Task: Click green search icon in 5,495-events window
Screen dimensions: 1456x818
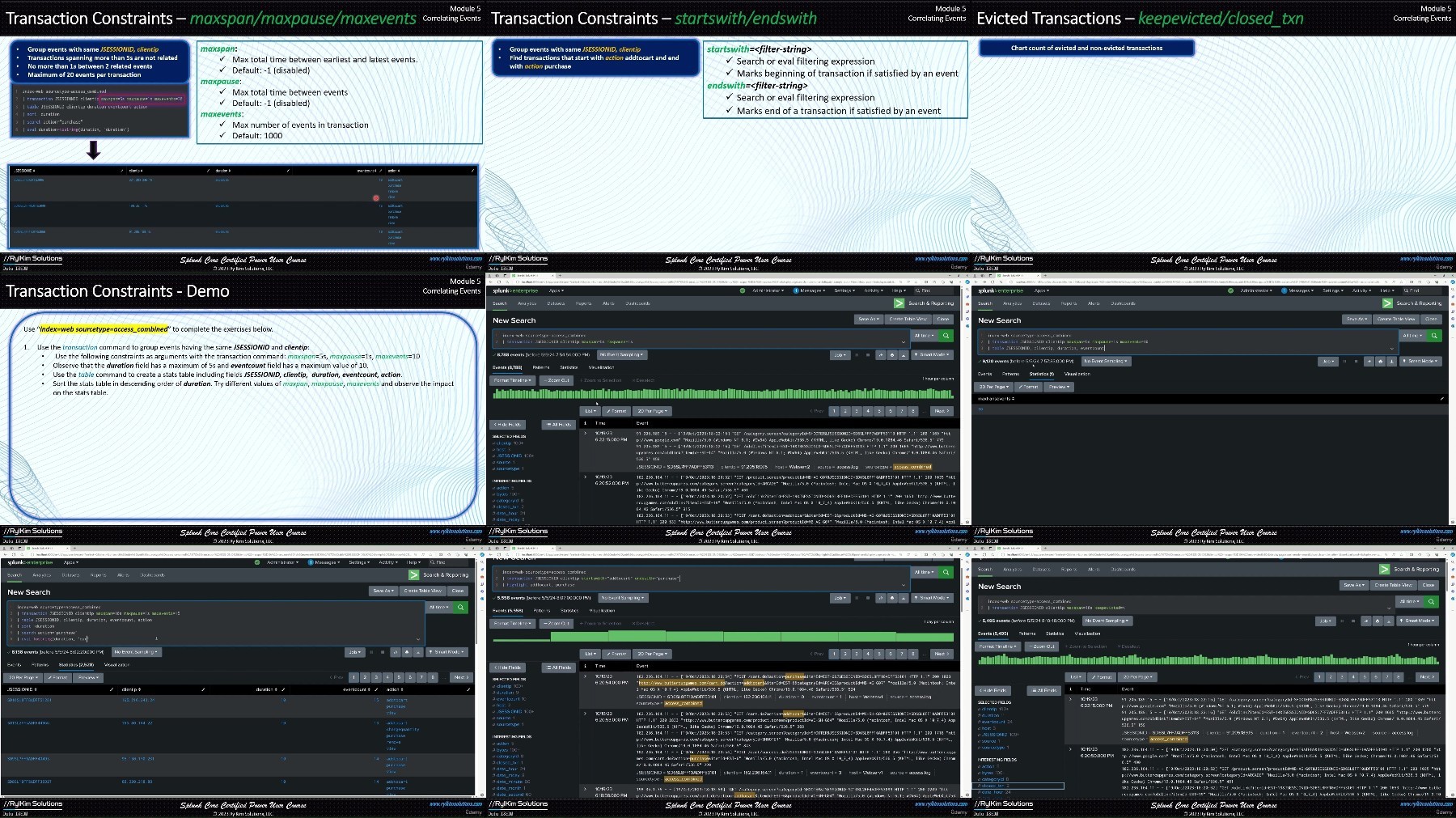Action: coord(1431,601)
